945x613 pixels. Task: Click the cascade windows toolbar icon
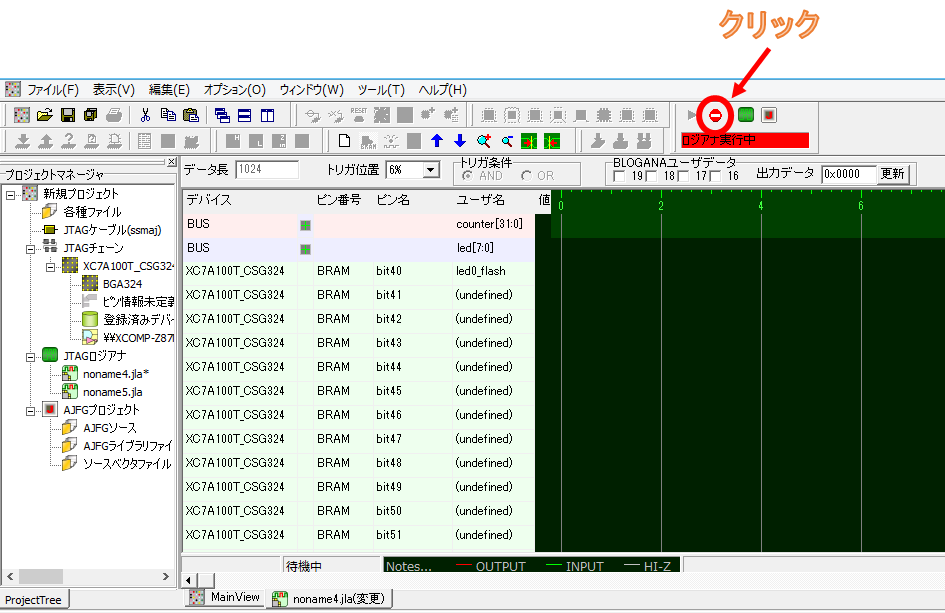[x=222, y=115]
